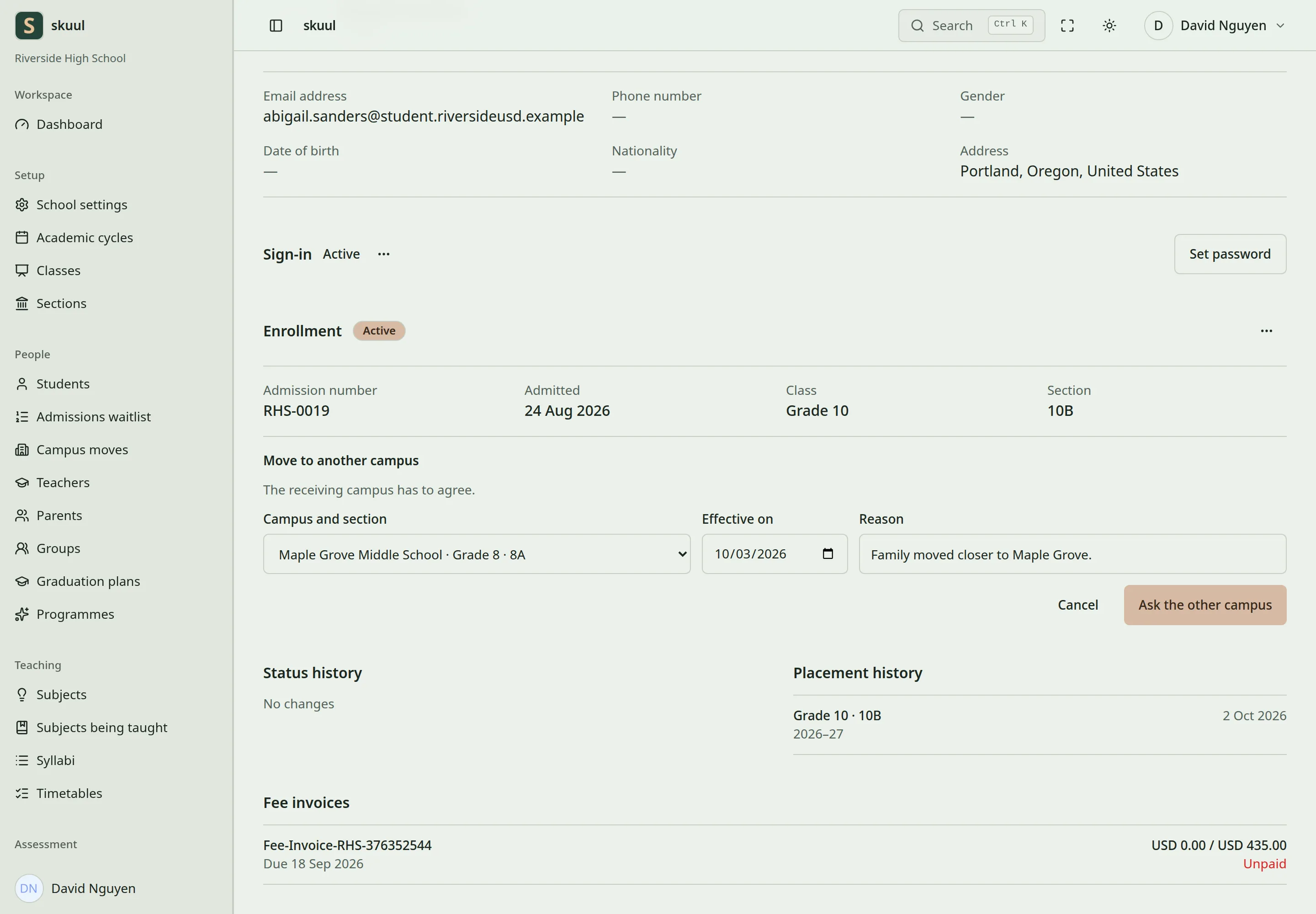
Task: Toggle the sidebar panel icon
Action: (276, 26)
